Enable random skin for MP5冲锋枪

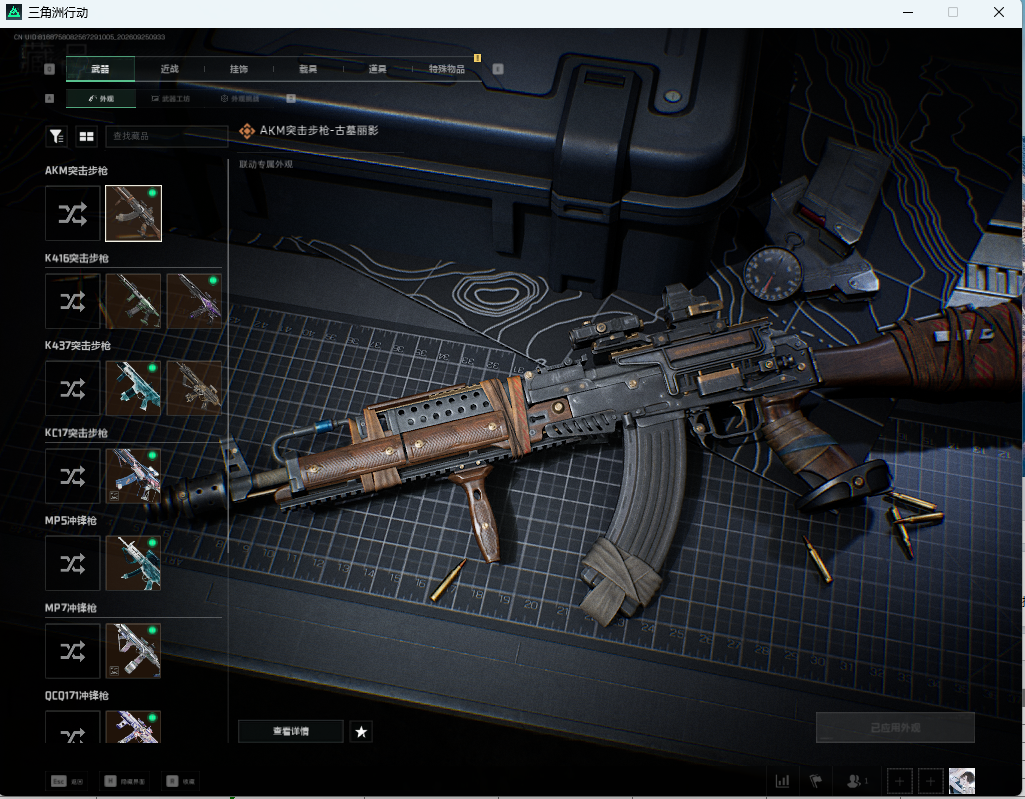pos(73,564)
